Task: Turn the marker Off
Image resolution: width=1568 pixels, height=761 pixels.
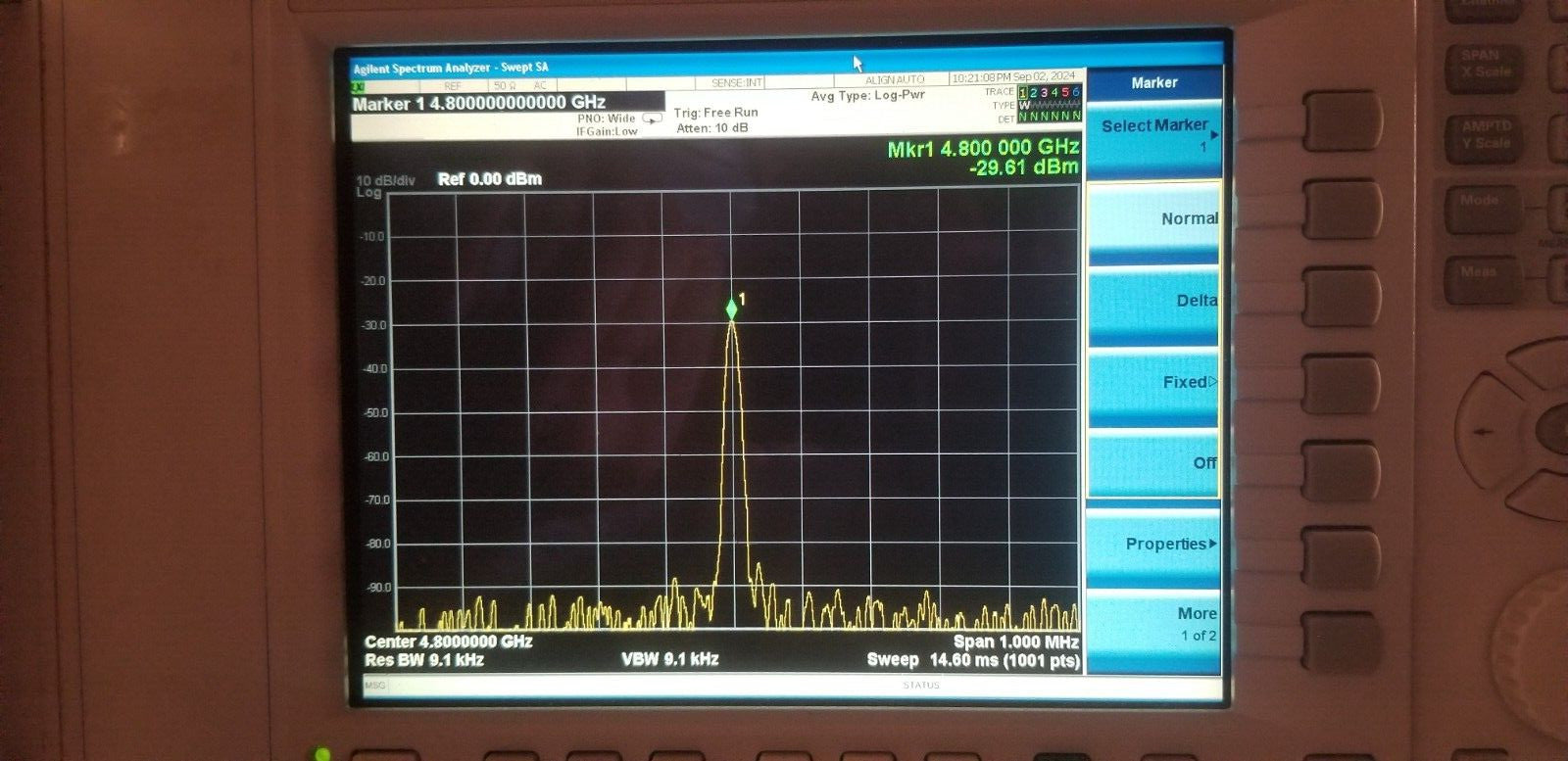Action: pyautogui.click(x=1154, y=463)
